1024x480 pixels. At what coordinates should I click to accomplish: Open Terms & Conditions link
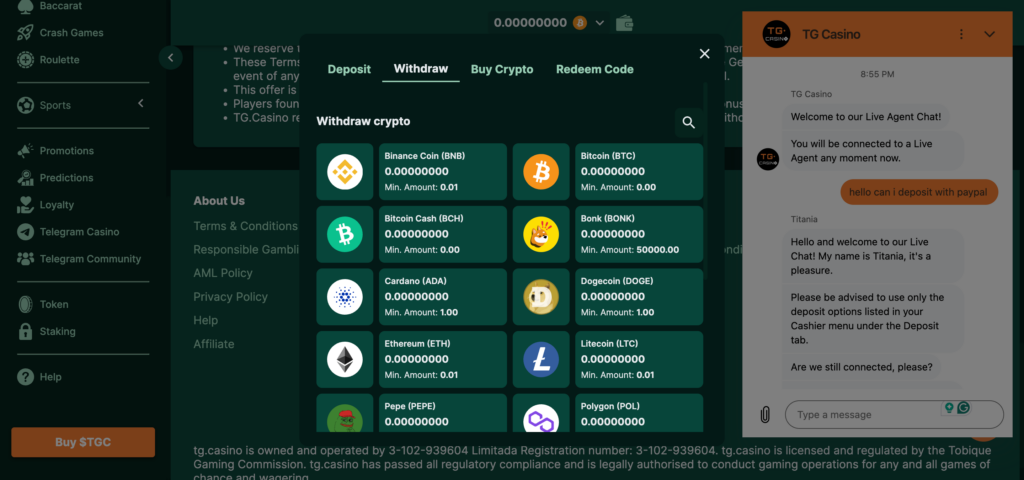[246, 226]
